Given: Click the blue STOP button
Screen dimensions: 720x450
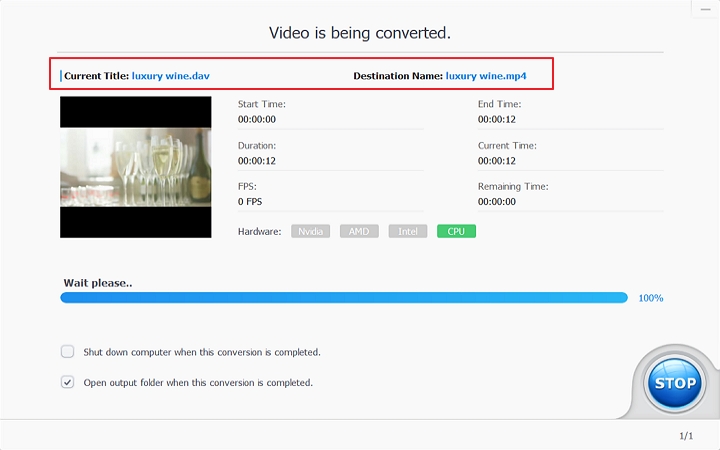Looking at the screenshot, I should [x=675, y=383].
